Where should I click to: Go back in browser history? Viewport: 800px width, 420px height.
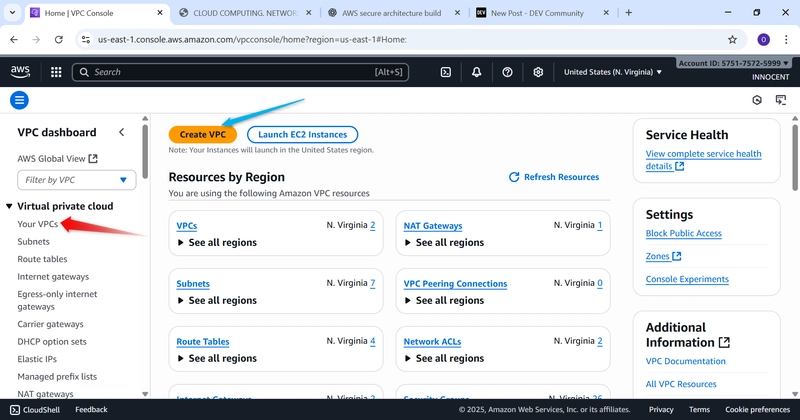tap(14, 39)
